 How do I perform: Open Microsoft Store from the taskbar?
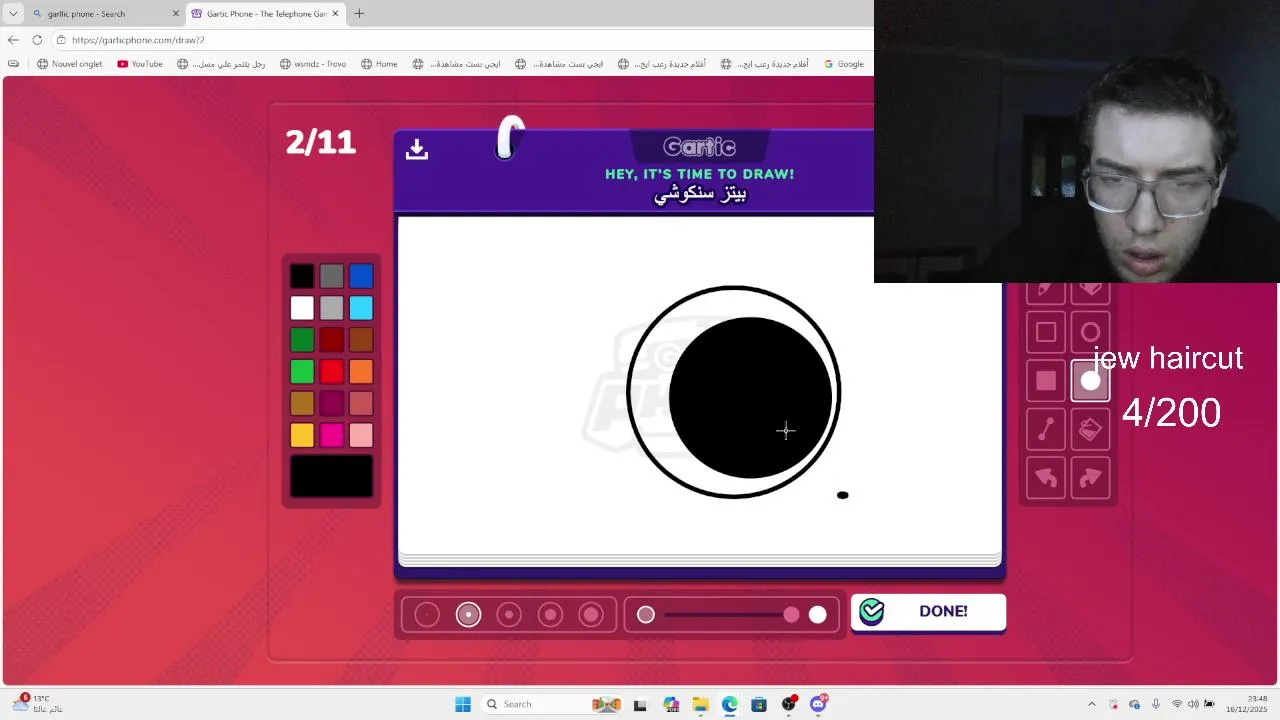click(759, 704)
